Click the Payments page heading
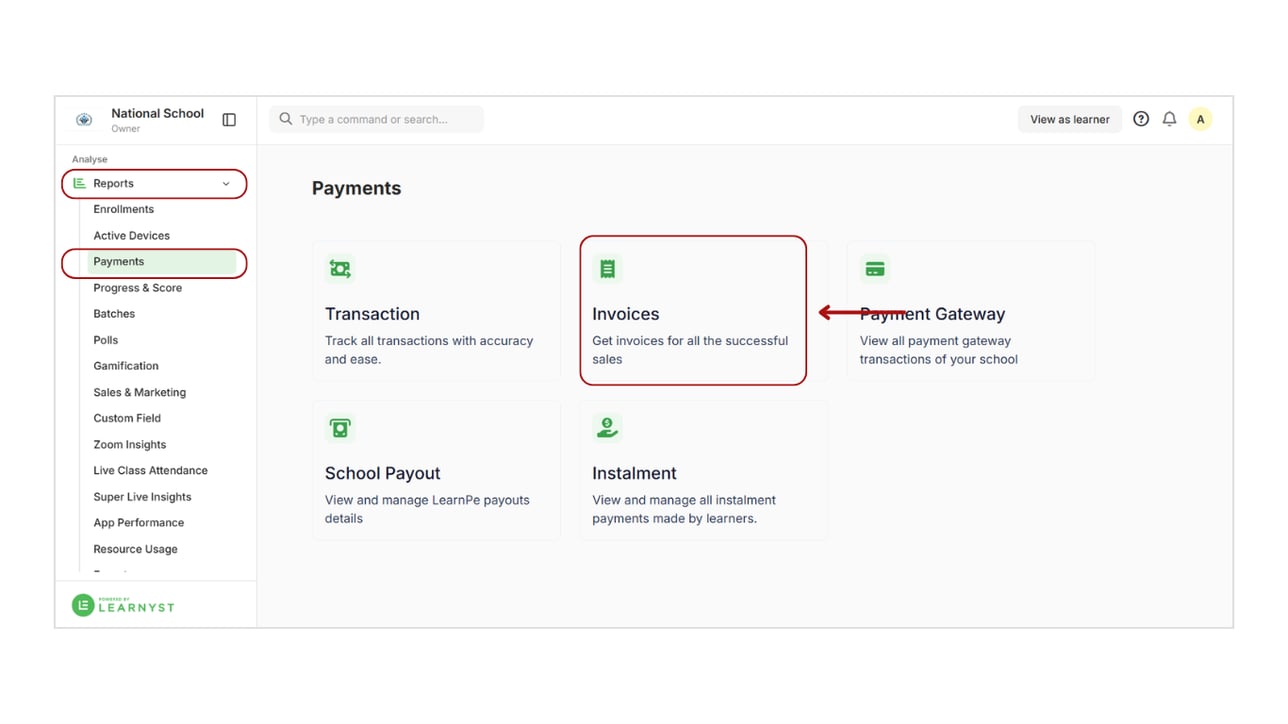The height and width of the screenshot is (724, 1288). point(356,188)
